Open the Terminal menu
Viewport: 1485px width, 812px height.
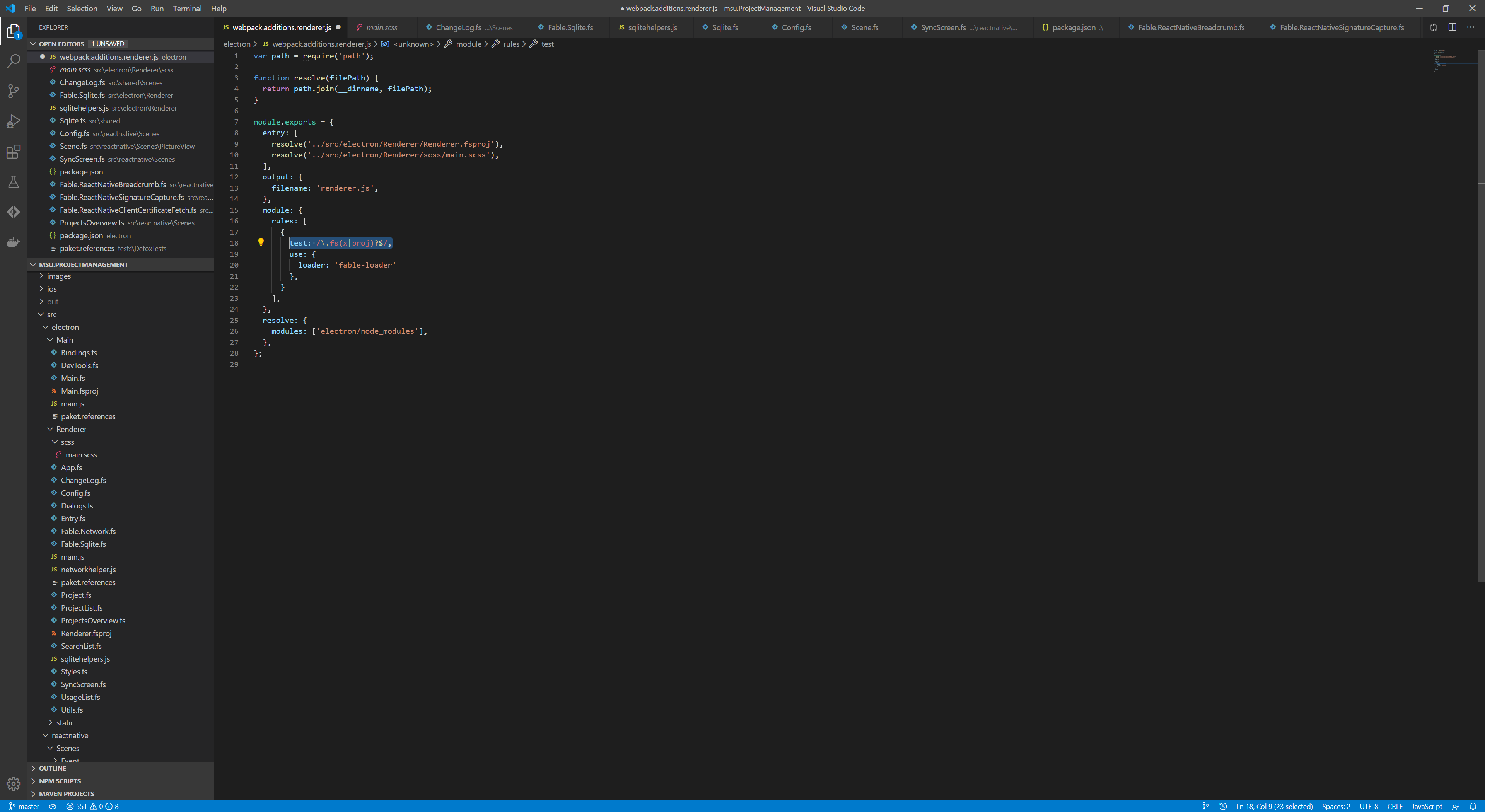click(187, 9)
